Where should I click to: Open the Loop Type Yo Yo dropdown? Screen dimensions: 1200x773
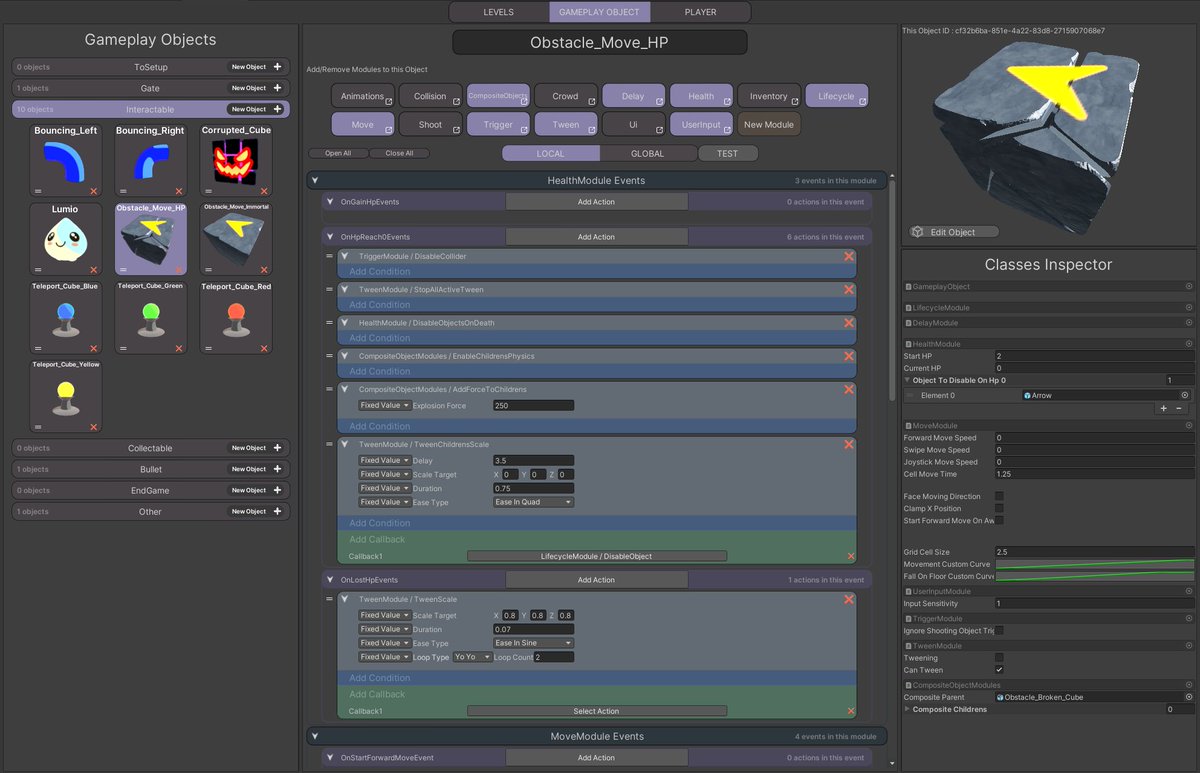tap(472, 657)
